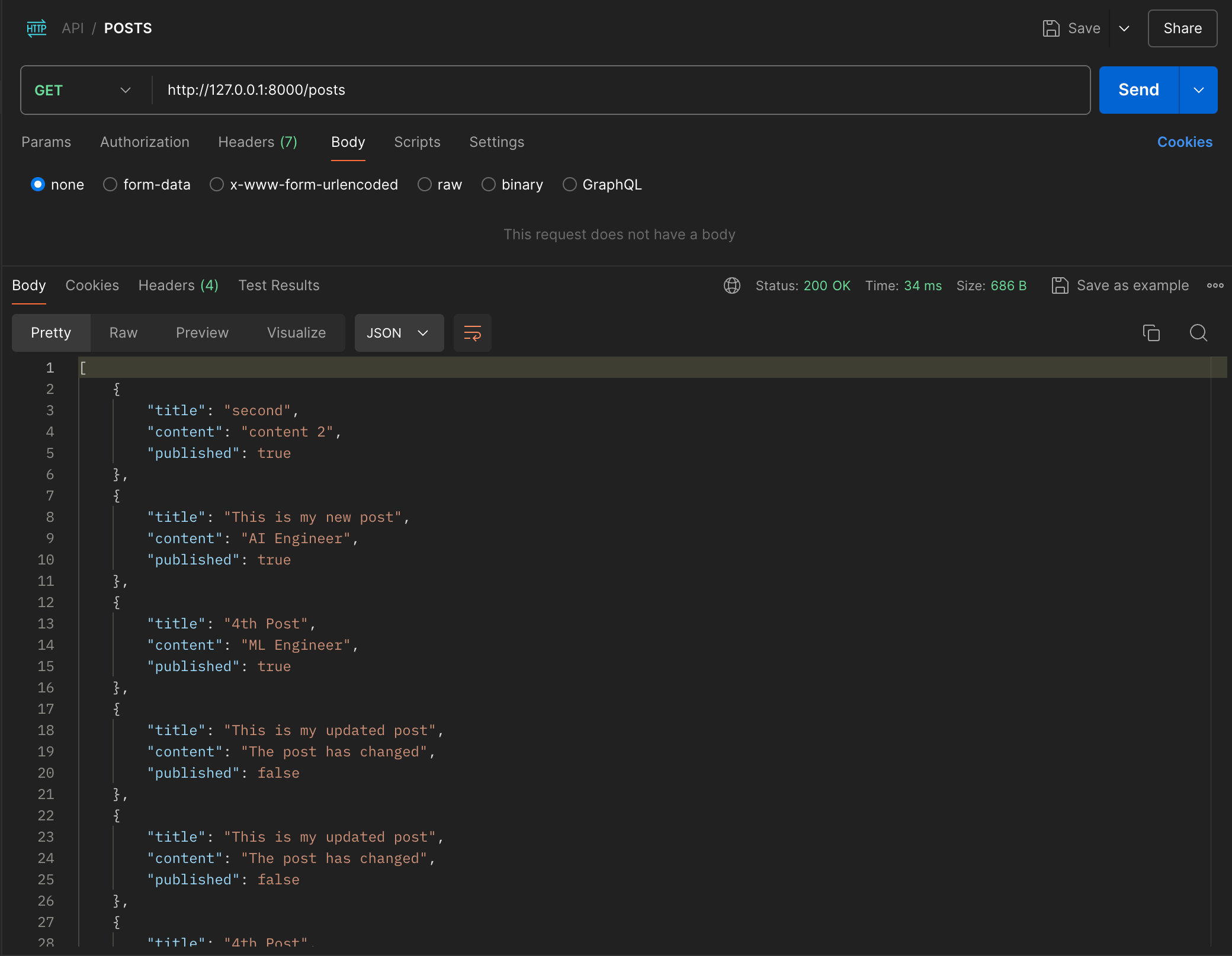The width and height of the screenshot is (1232, 956).
Task: Expand the Save options chevron
Action: tap(1124, 28)
